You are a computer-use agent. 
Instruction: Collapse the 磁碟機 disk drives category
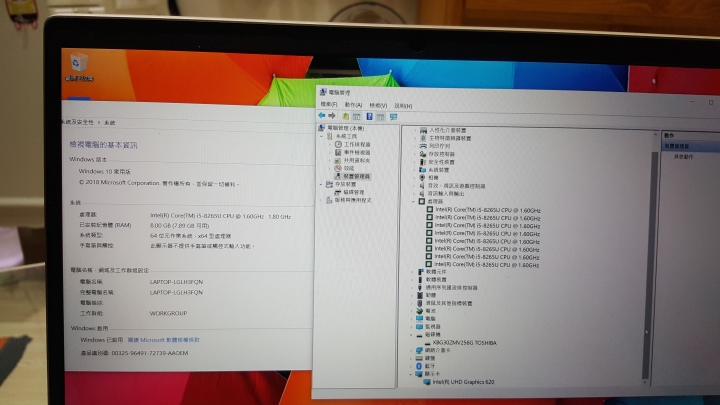tap(411, 335)
